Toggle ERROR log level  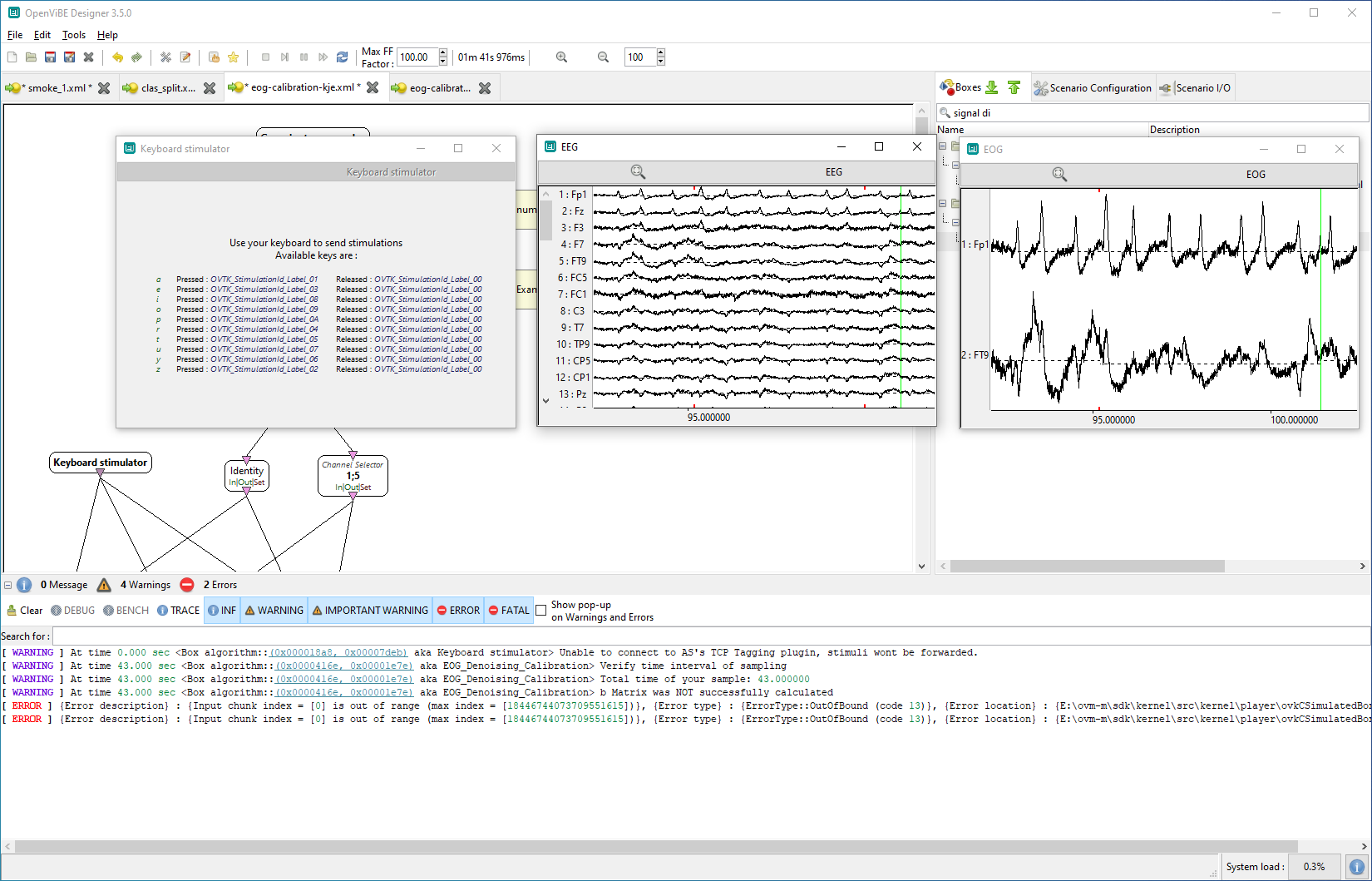click(458, 611)
